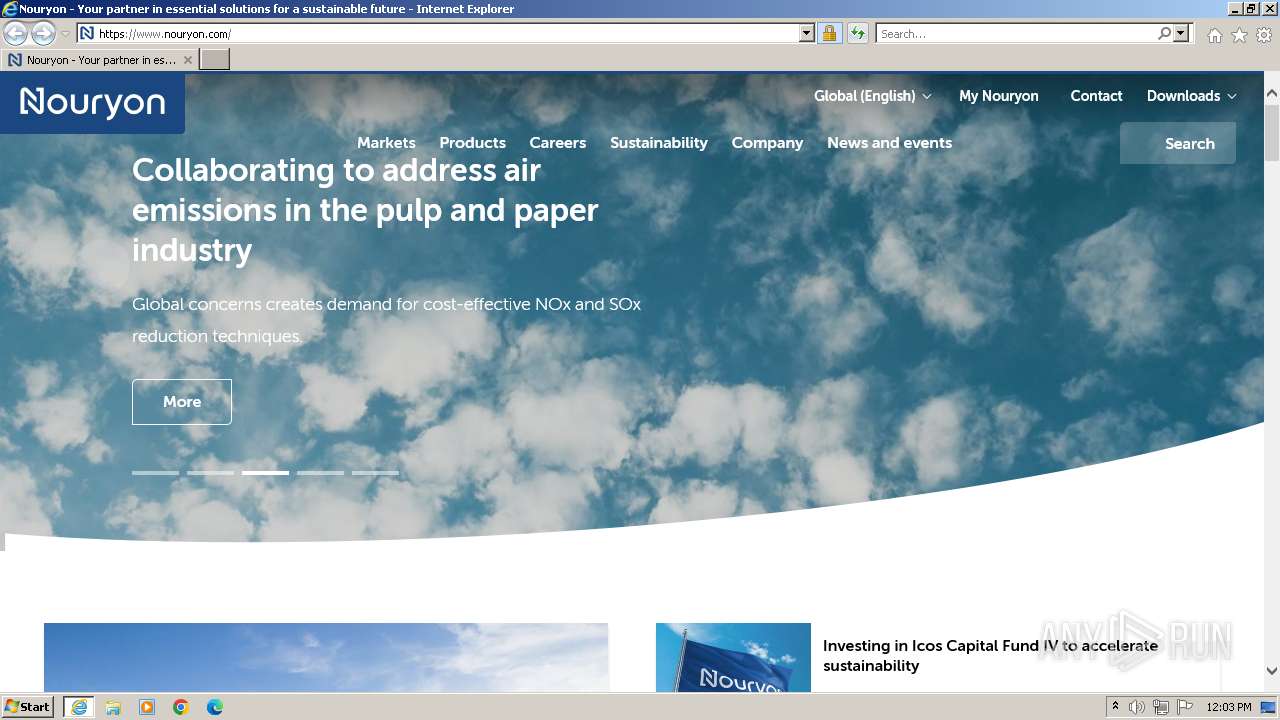Viewport: 1280px width, 720px height.
Task: Go back with the browser Back arrow
Action: [x=15, y=34]
